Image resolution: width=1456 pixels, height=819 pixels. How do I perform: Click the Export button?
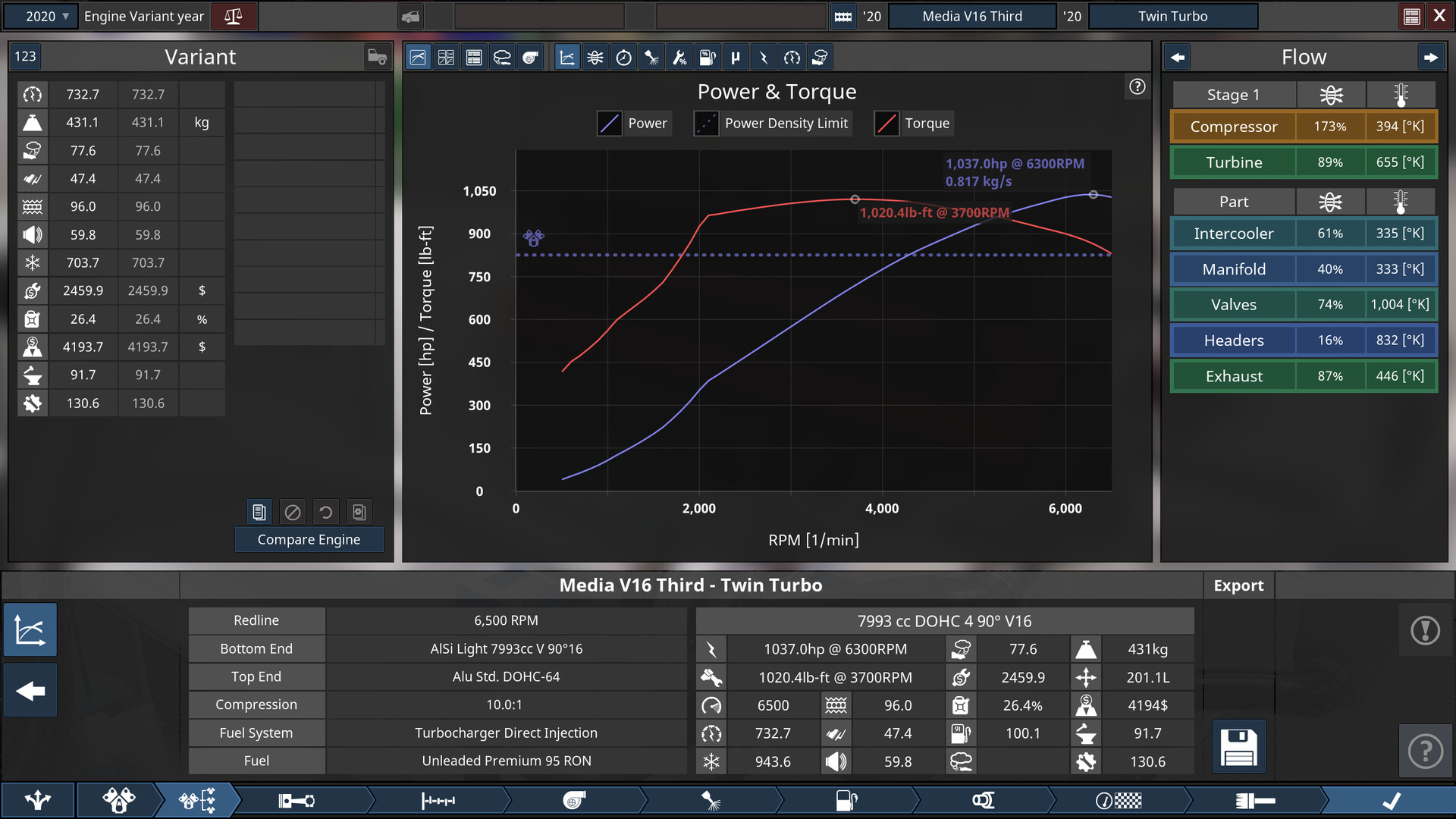coord(1238,585)
